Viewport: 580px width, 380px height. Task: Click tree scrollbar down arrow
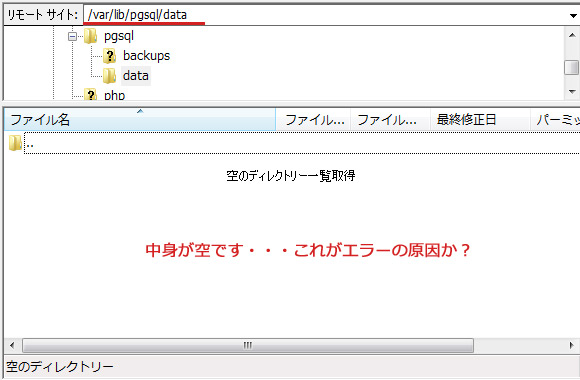pos(572,91)
